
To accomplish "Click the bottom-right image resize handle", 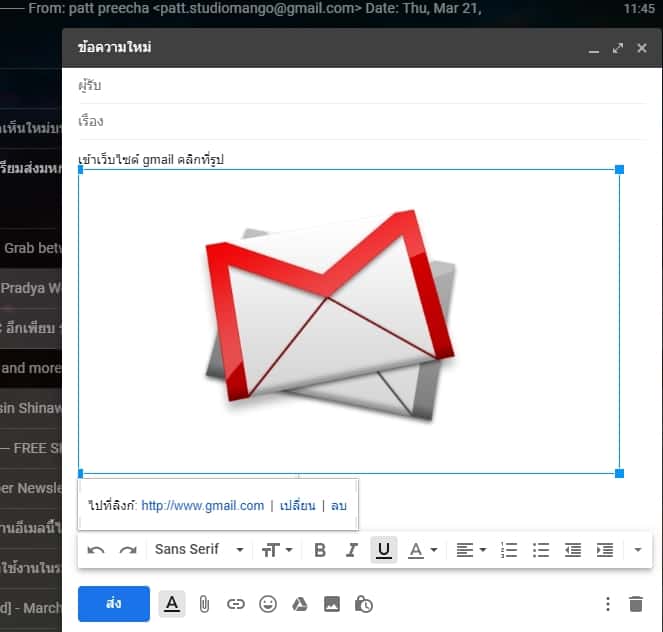I will [619, 473].
